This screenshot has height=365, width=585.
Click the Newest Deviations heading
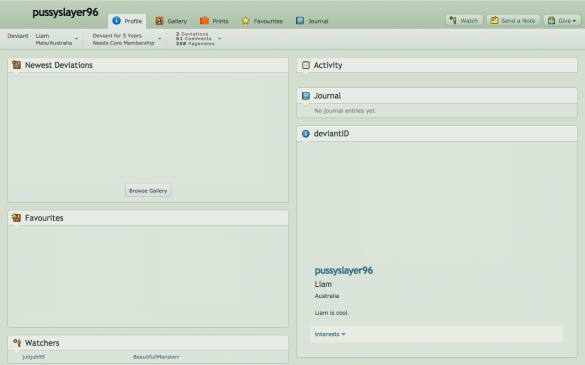pyautogui.click(x=59, y=65)
